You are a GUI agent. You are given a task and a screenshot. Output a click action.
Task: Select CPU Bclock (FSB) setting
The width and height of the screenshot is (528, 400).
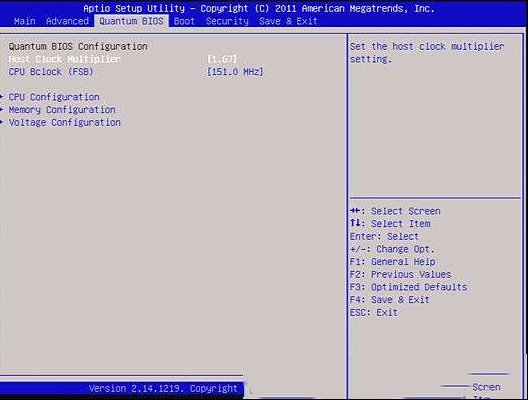point(51,72)
